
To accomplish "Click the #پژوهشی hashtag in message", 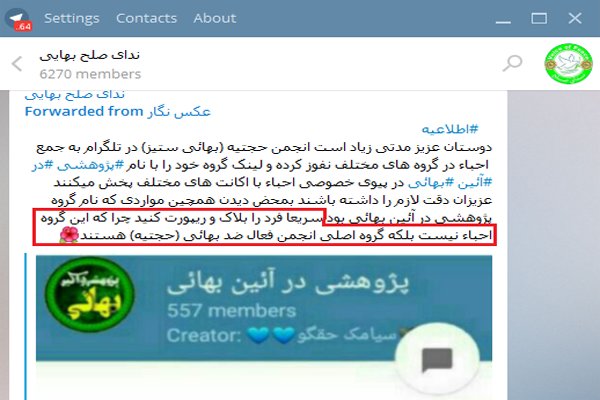I will (x=91, y=165).
